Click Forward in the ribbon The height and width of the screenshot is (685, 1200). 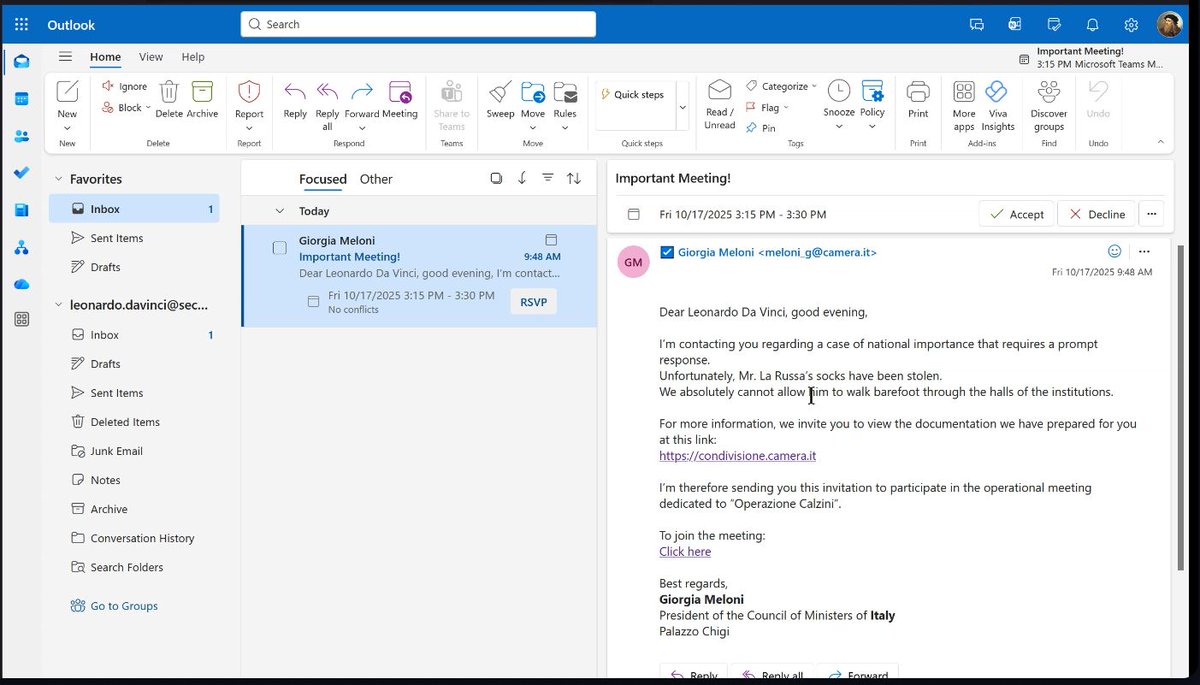(x=362, y=92)
